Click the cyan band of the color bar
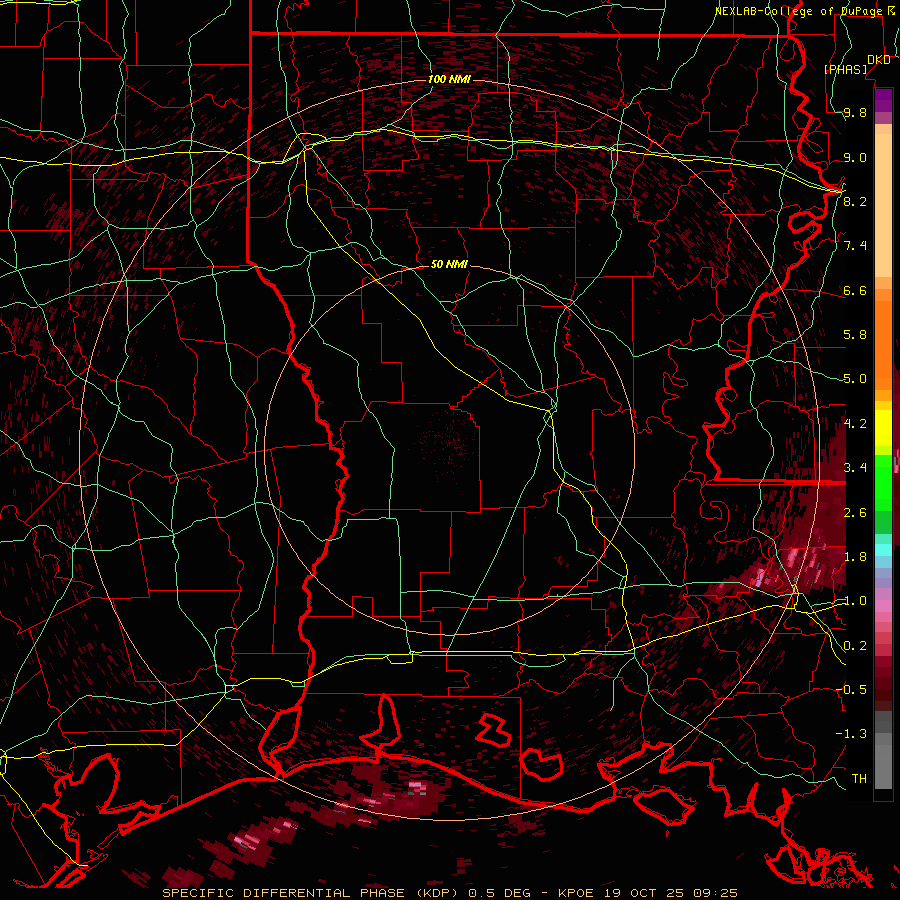The image size is (900, 900). click(883, 550)
